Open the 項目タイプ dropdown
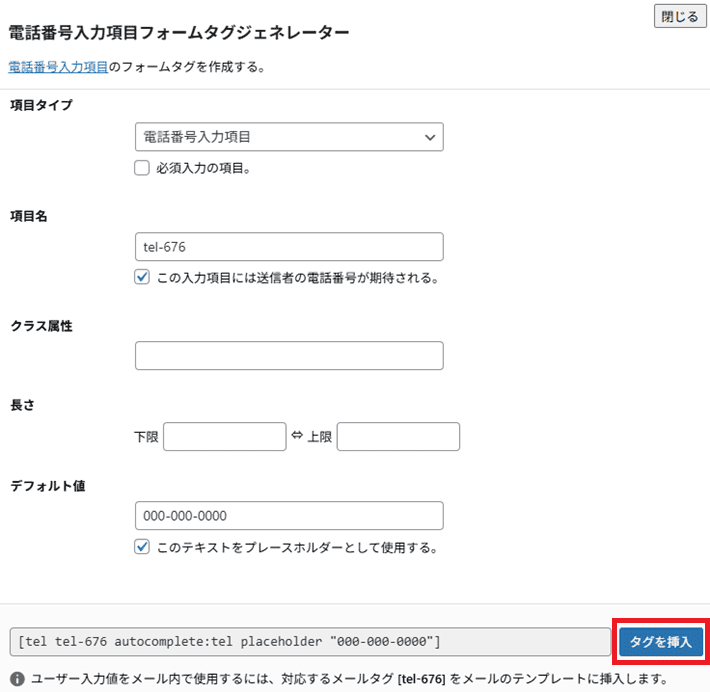 click(289, 137)
